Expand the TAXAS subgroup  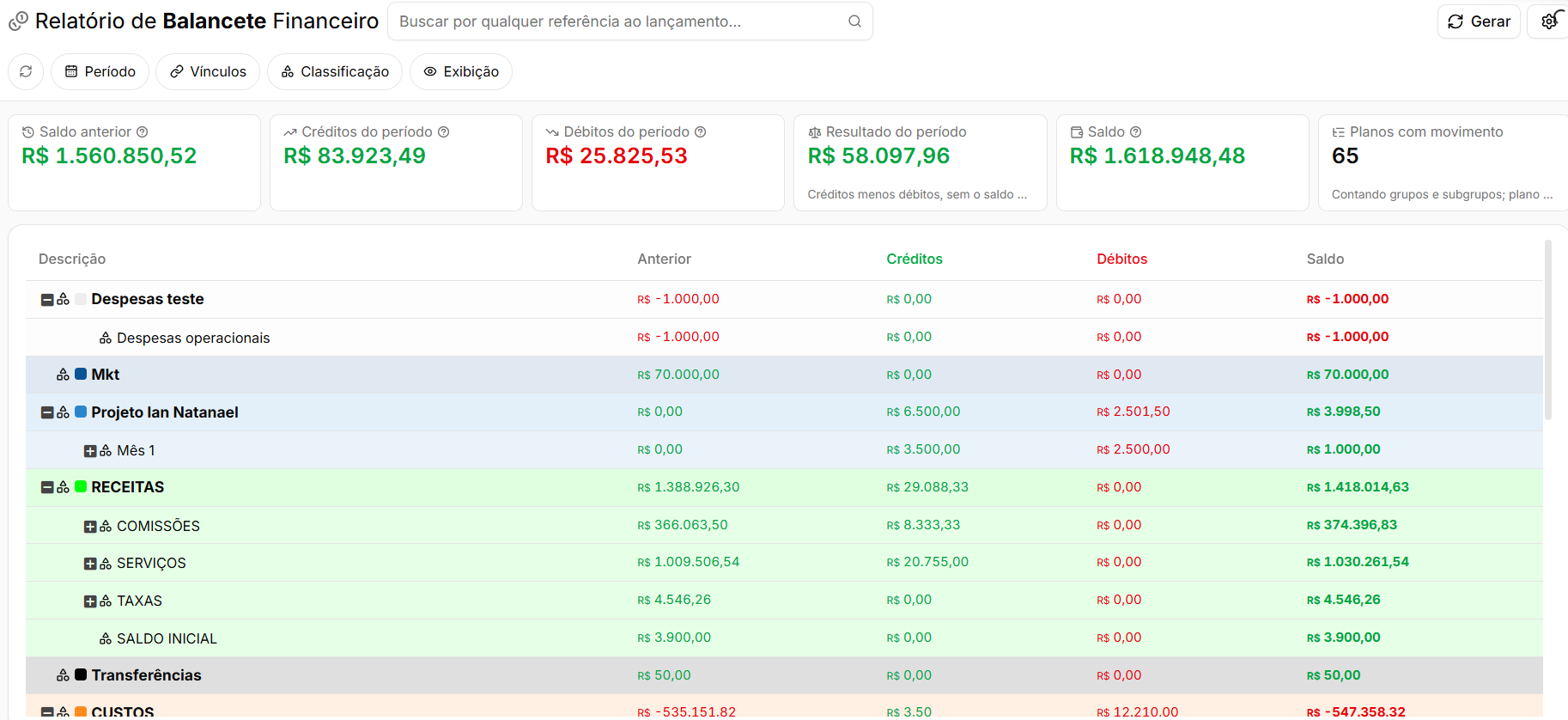click(x=90, y=601)
